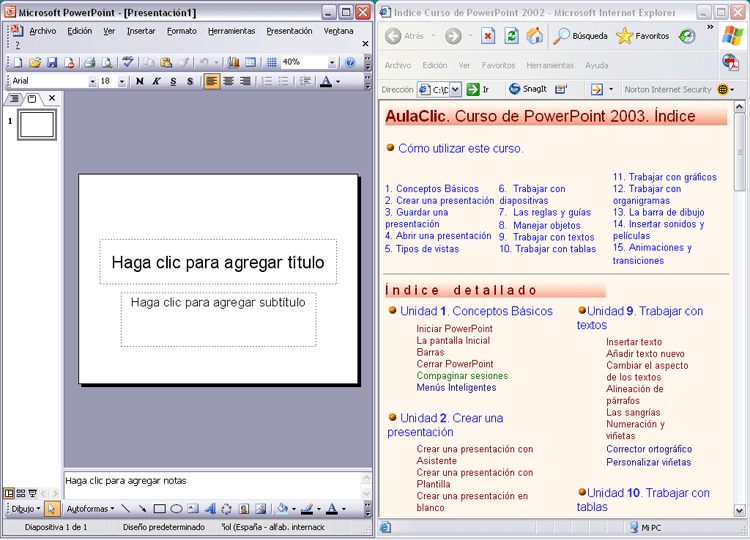Image resolution: width=750 pixels, height=540 pixels.
Task: Click the 'Iniciar PowerPoint' link
Action: click(x=454, y=329)
